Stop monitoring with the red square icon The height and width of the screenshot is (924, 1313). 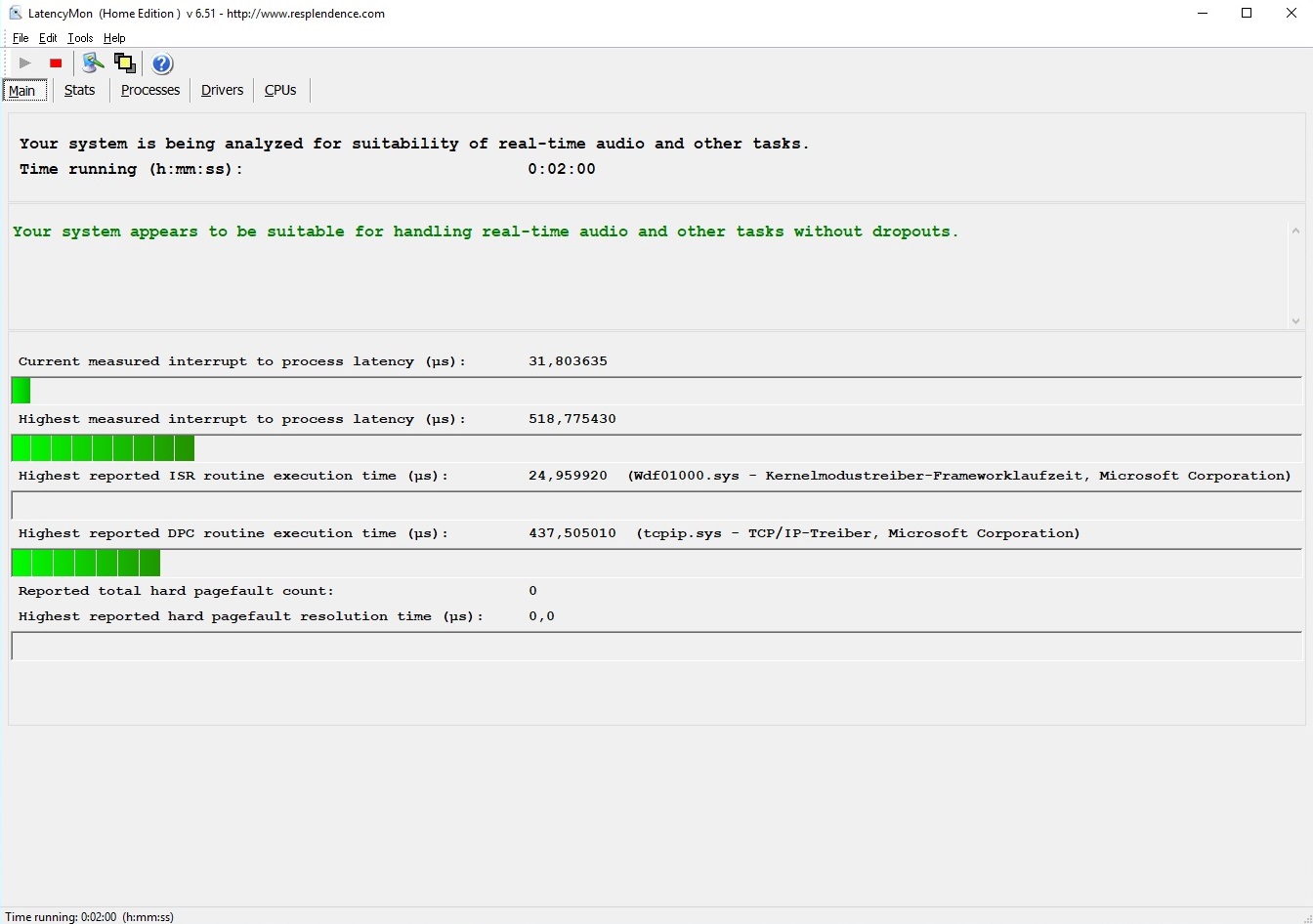click(56, 63)
